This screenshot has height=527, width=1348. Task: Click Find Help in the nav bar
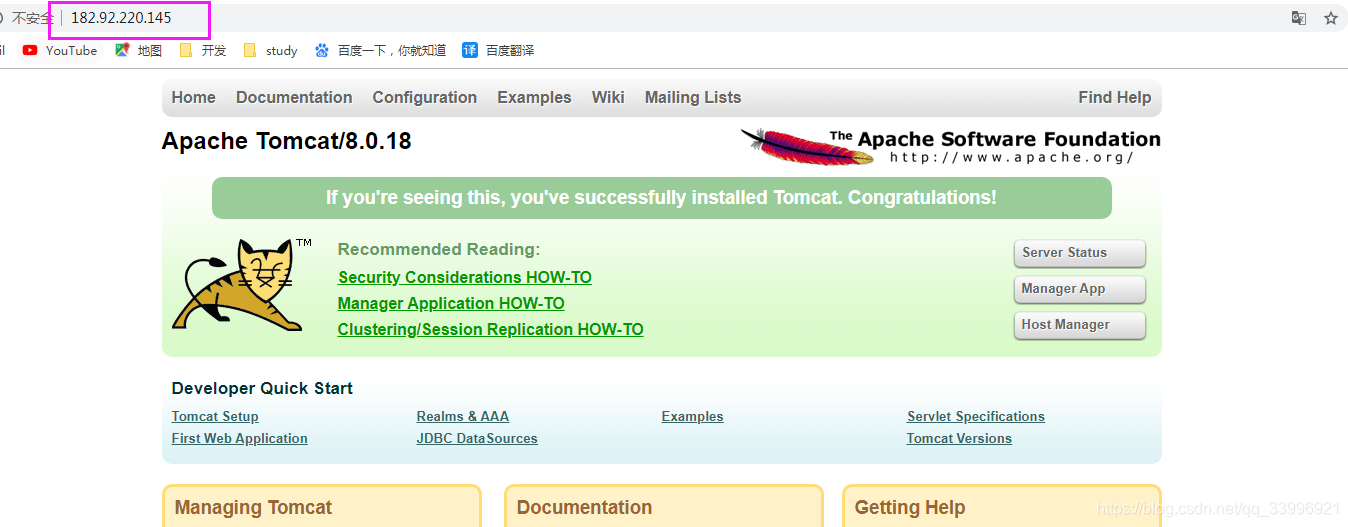(1115, 97)
